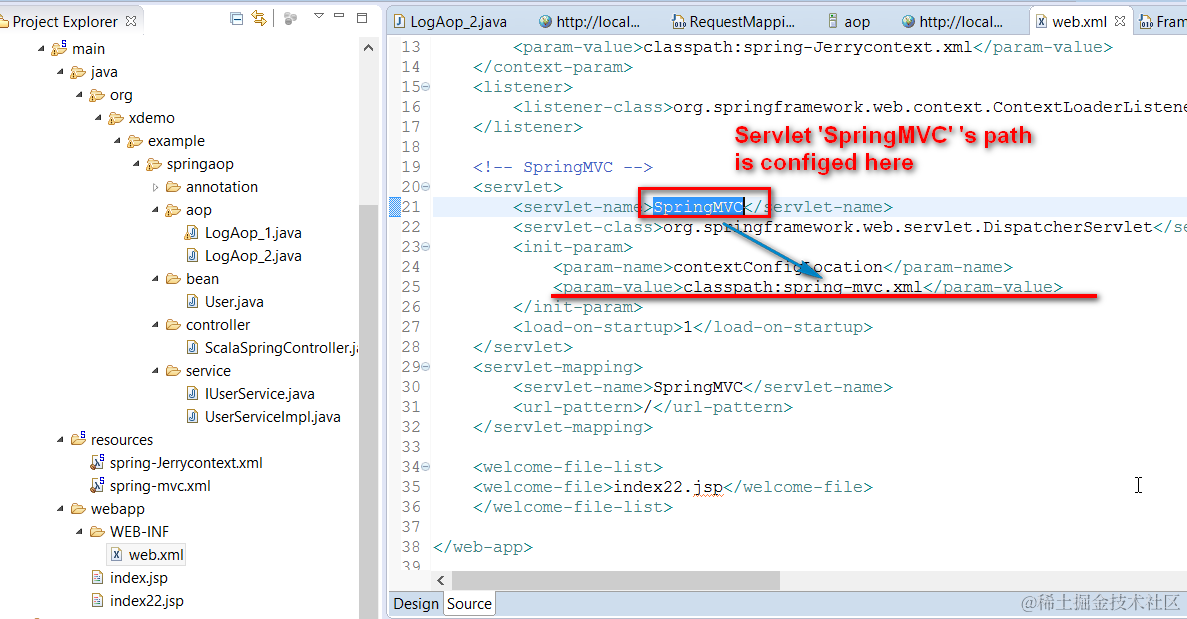Collapse the service package node
This screenshot has height=619, width=1187.
(155, 371)
